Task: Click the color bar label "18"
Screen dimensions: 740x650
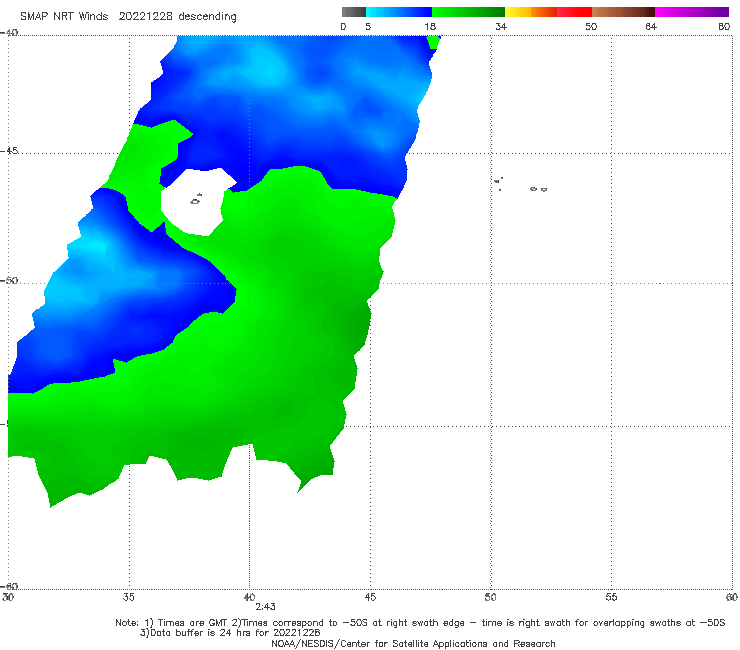Action: coord(430,26)
